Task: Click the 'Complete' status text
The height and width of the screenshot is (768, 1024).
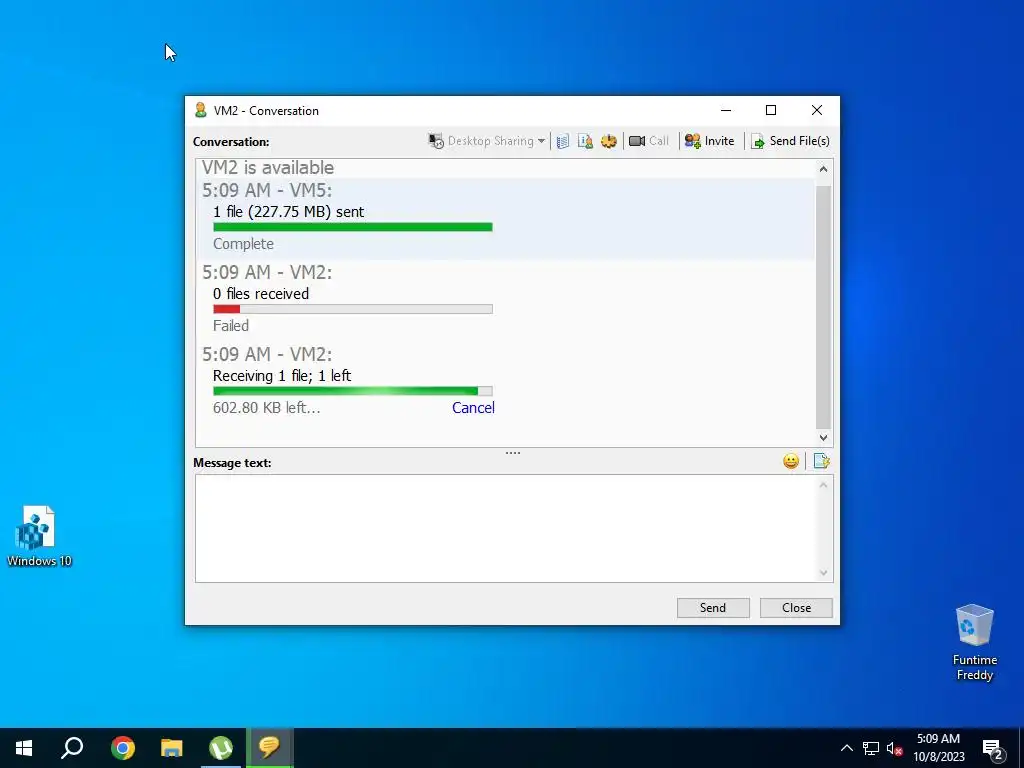Action: [243, 244]
